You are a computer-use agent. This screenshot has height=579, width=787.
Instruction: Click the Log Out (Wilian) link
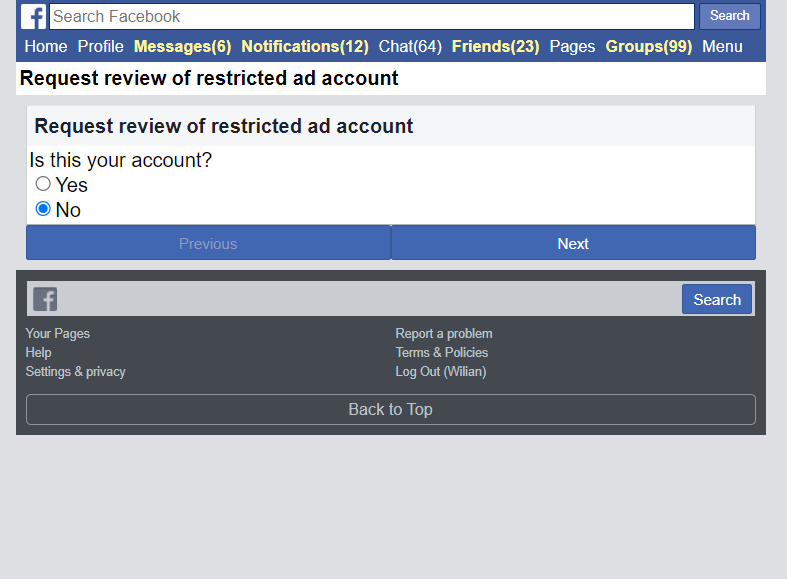(441, 371)
